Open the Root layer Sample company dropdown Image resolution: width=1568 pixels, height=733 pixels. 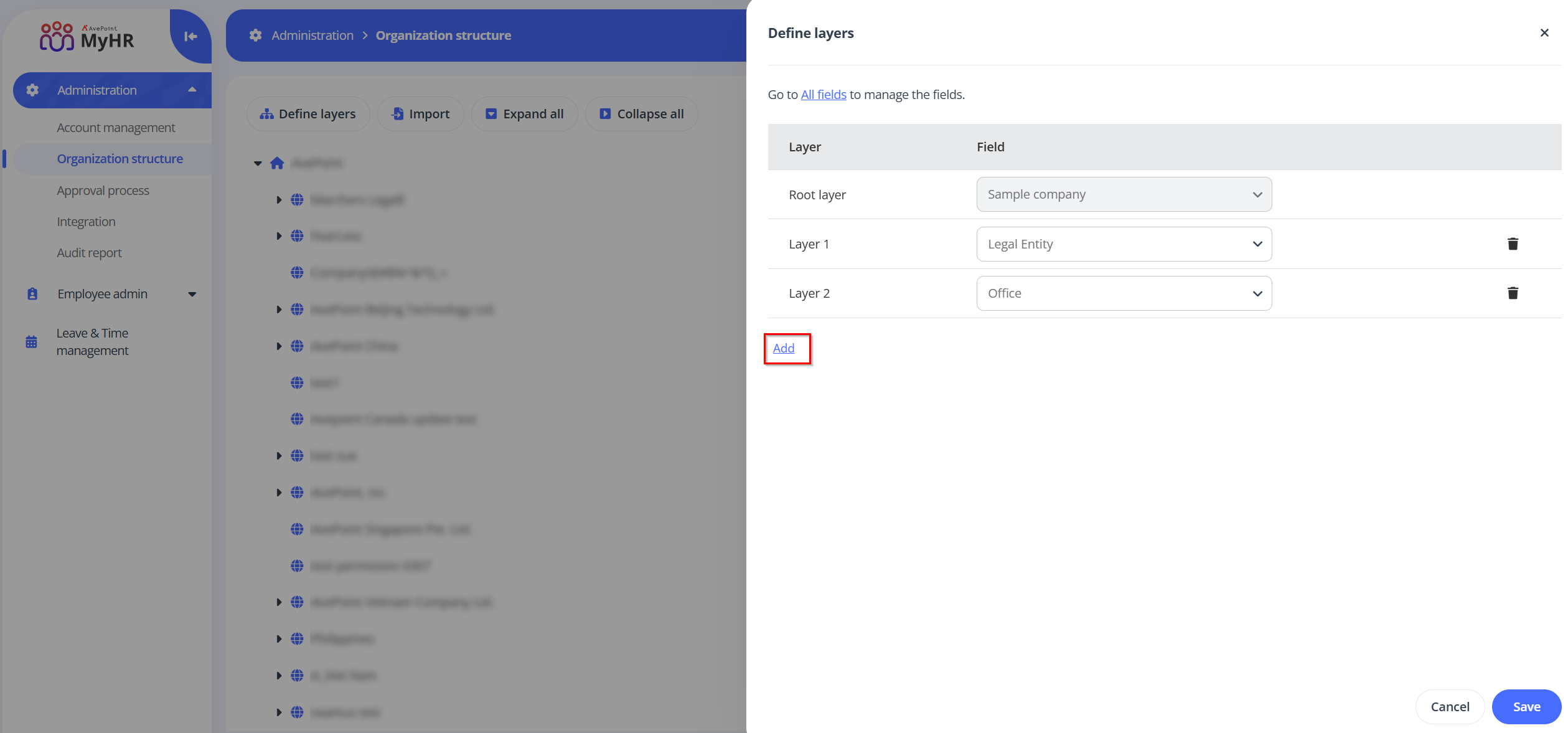tap(1124, 194)
